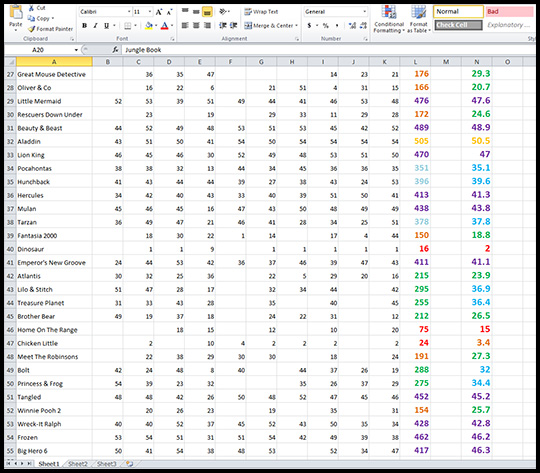
Task: Switch to Sheet2 tab
Action: point(78,464)
